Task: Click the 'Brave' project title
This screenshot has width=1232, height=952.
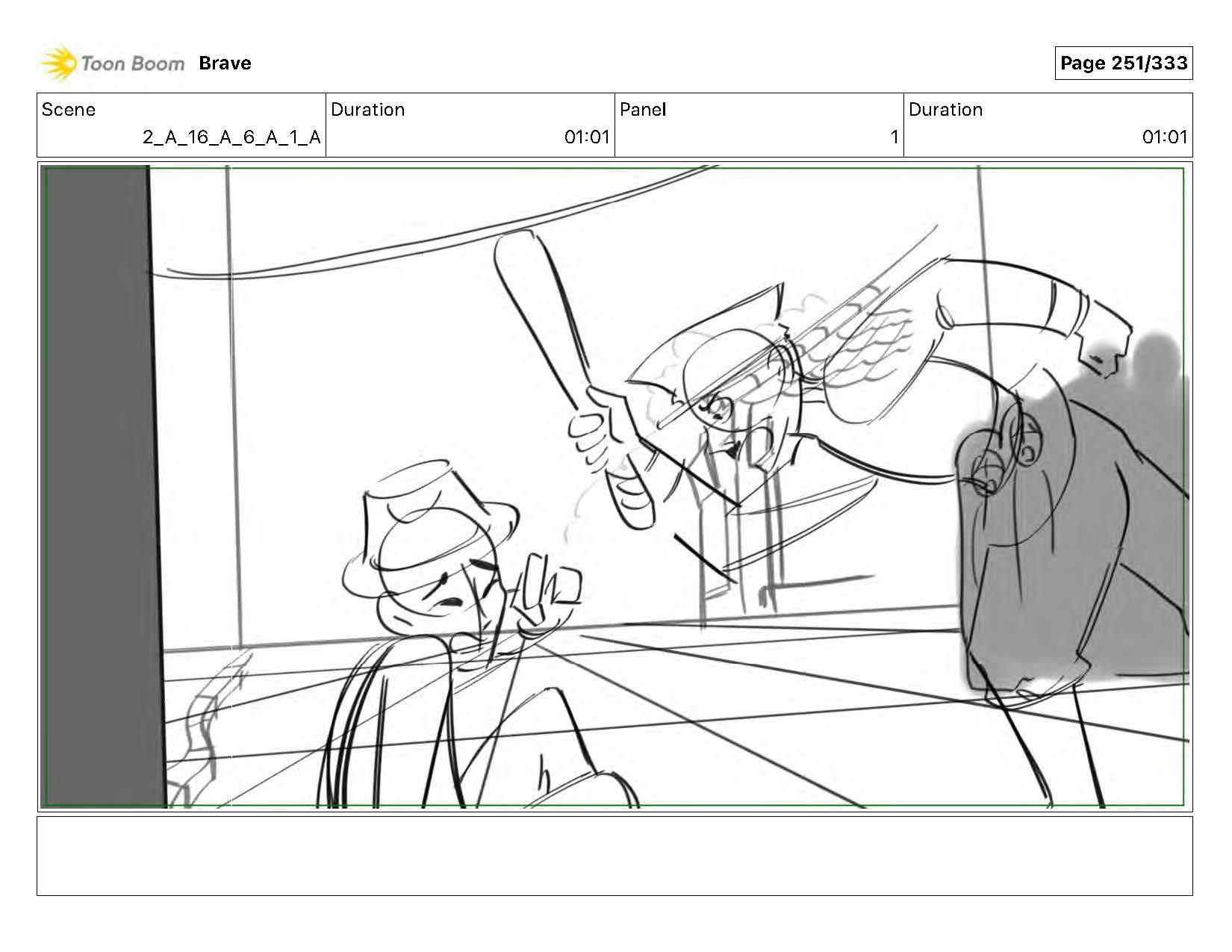Action: [225, 63]
